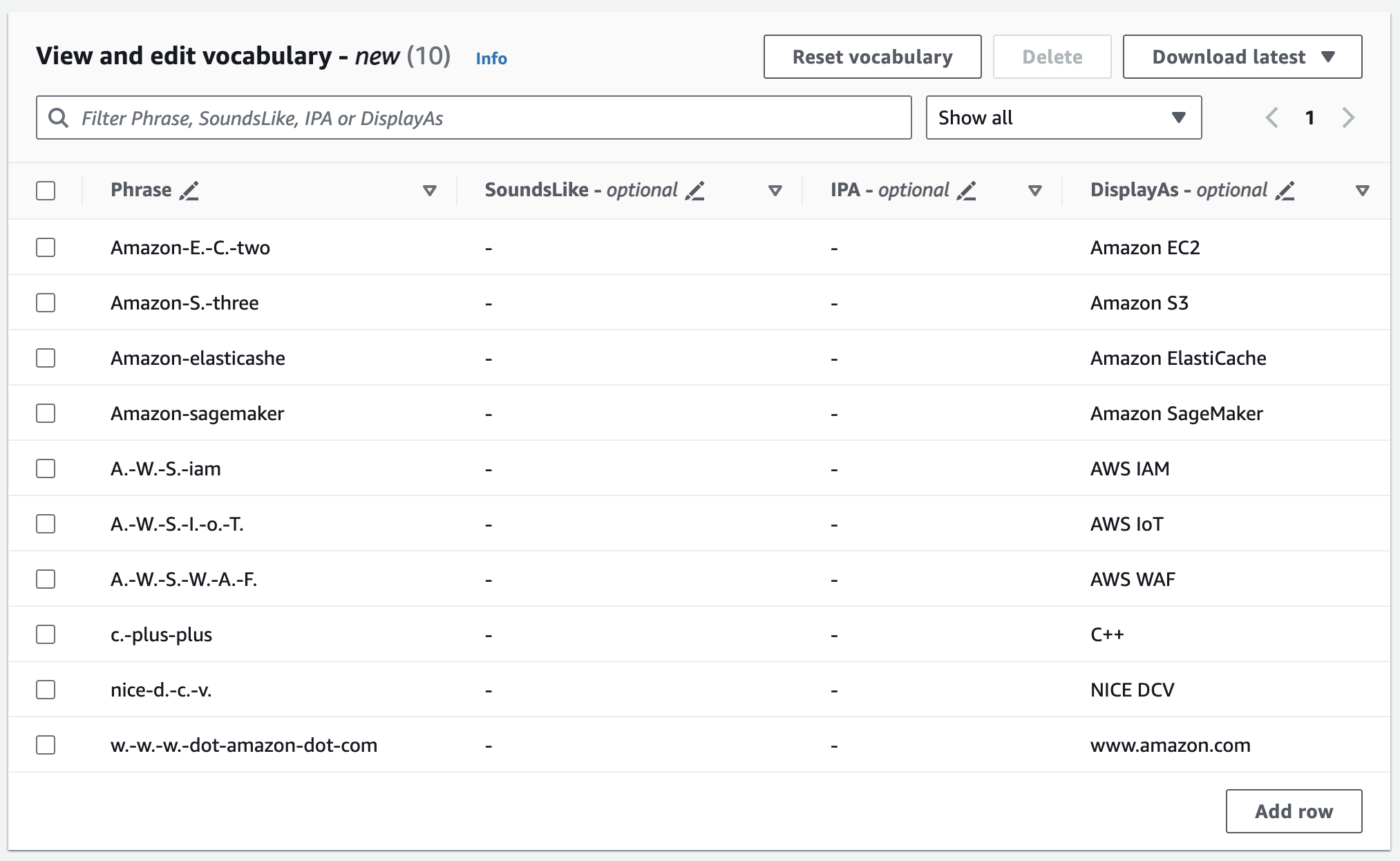Screen dimensions: 1400x861
Task: Click the filter phrase search icon
Action: tap(62, 117)
